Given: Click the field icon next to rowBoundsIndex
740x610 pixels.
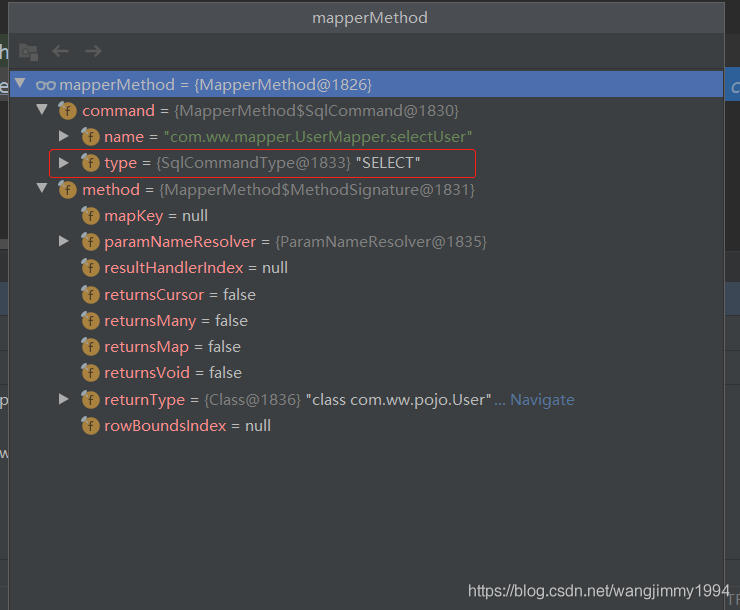Looking at the screenshot, I should [90, 426].
